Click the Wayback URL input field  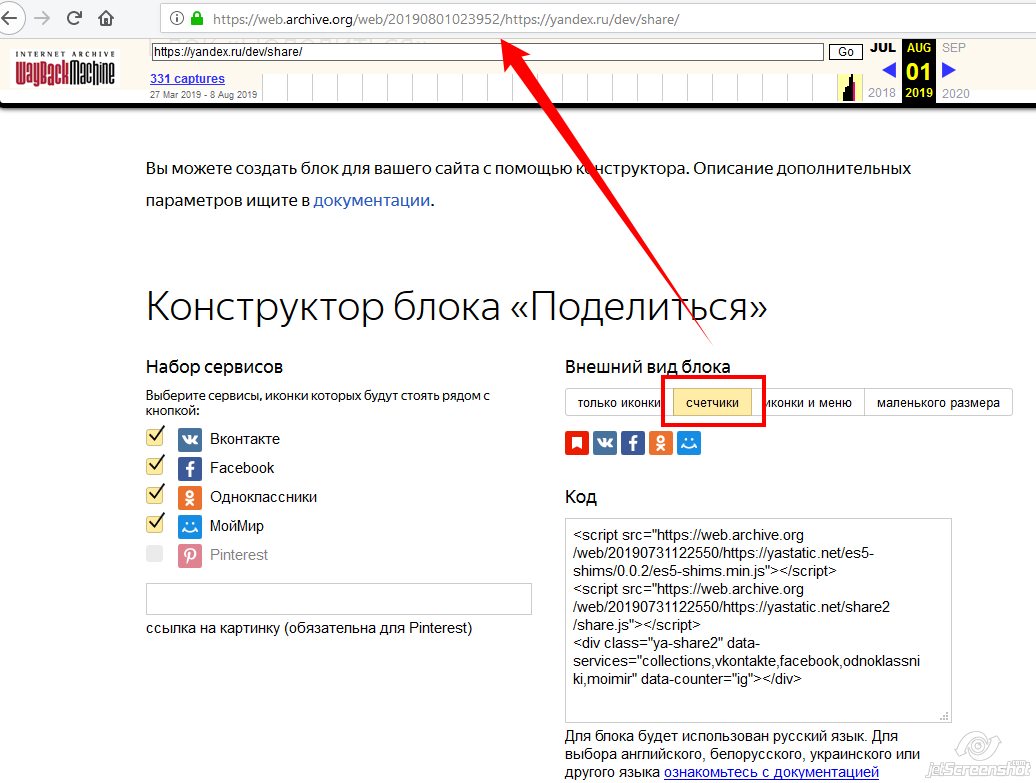[488, 52]
